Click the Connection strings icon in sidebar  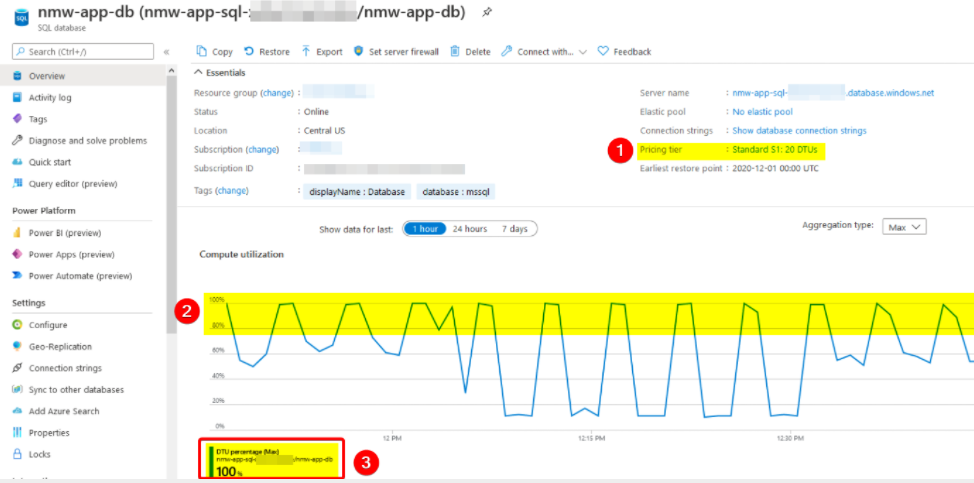pyautogui.click(x=17, y=368)
